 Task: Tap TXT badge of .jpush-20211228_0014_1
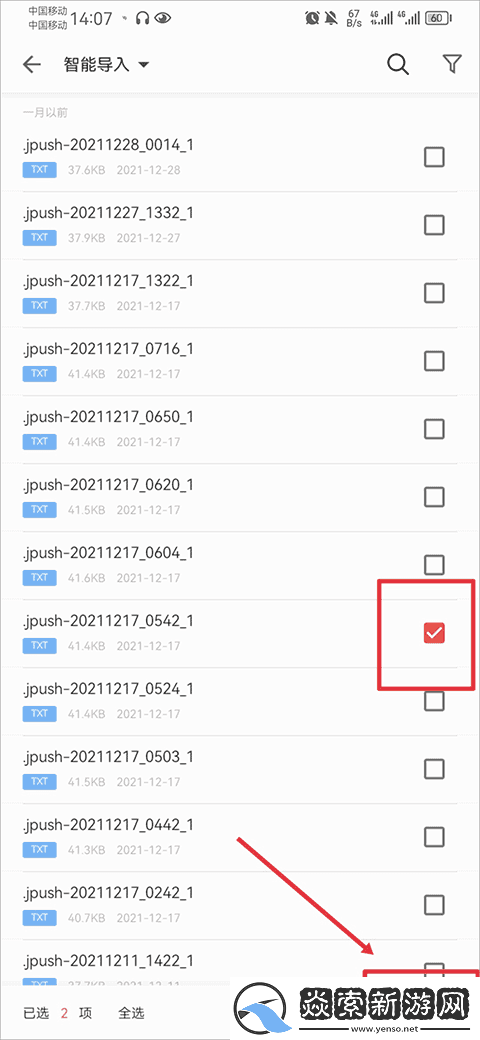[x=39, y=170]
